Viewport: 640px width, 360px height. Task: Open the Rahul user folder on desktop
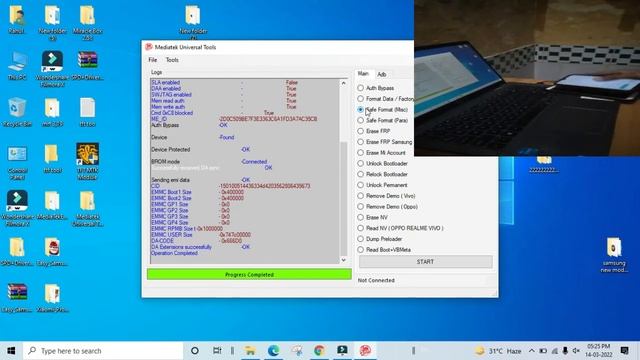[x=16, y=19]
